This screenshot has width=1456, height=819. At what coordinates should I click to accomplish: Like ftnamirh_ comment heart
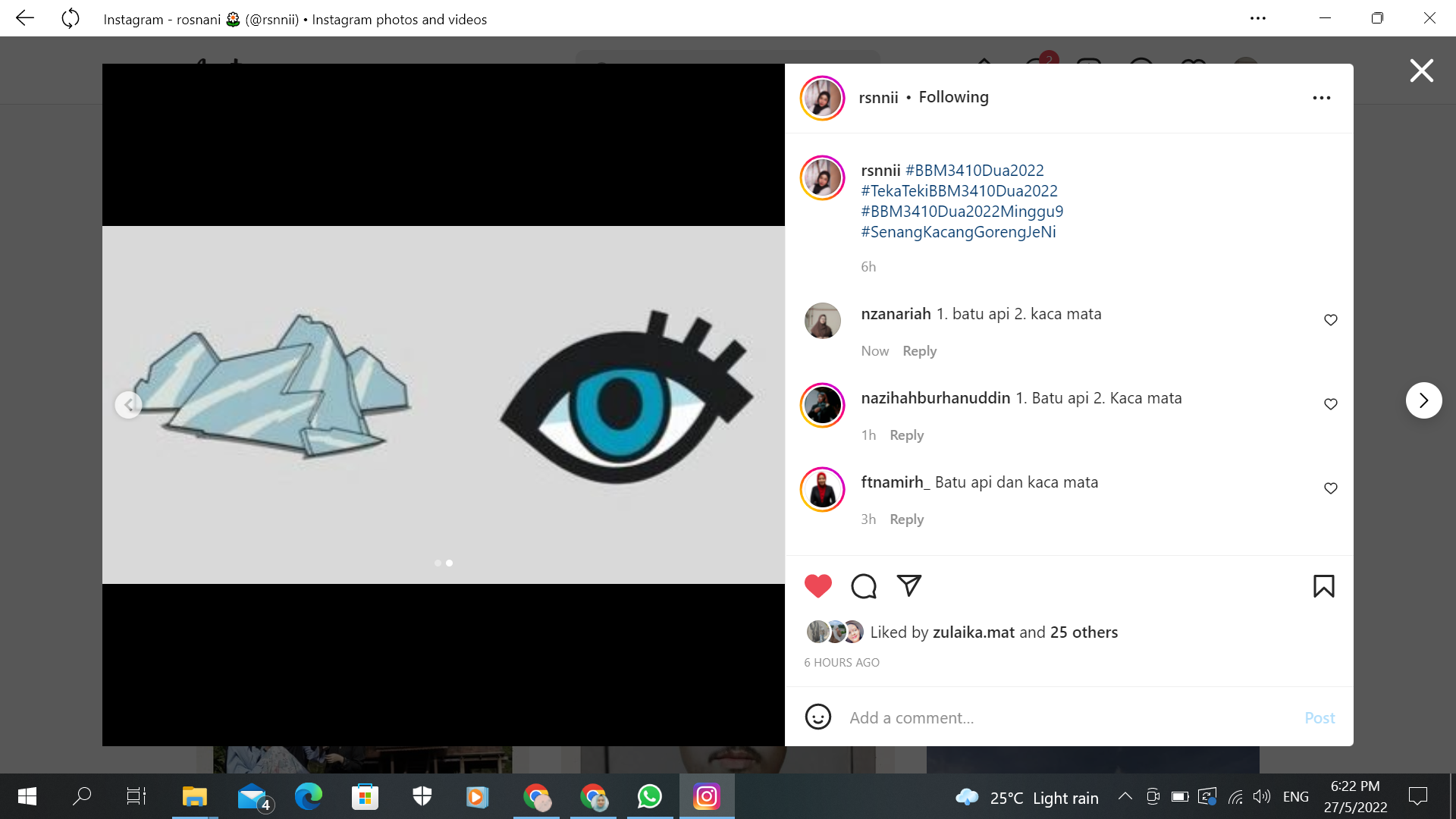[1330, 488]
